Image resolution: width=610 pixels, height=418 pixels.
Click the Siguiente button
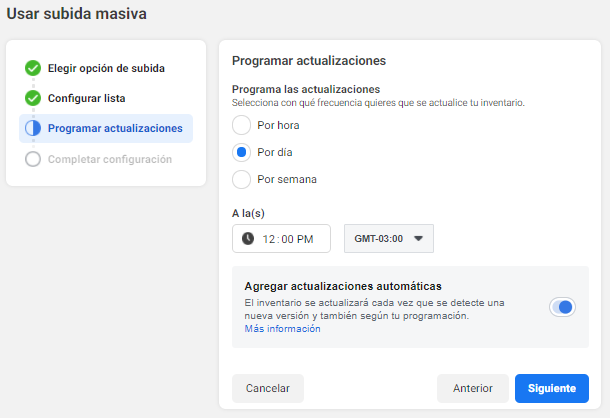tap(552, 388)
